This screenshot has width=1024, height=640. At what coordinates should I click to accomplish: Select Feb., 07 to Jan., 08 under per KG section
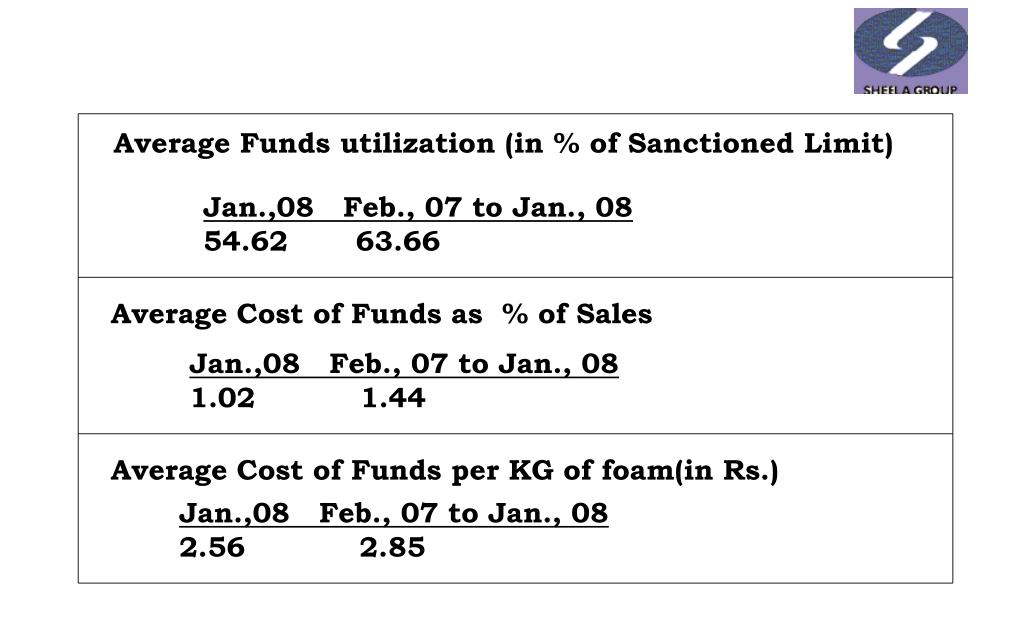pos(464,513)
